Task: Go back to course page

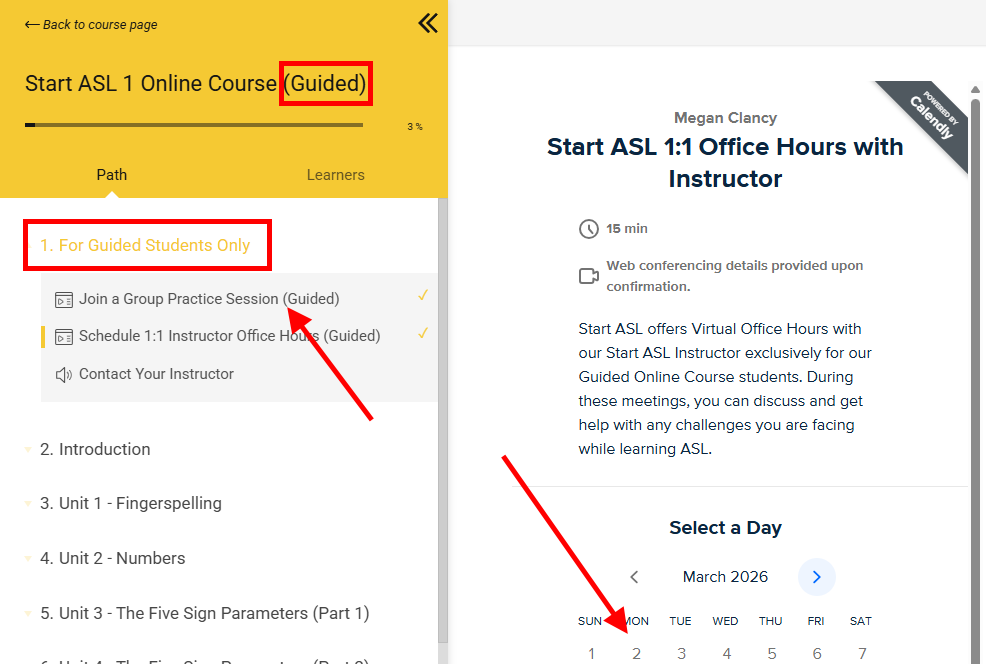Action: click(x=91, y=25)
